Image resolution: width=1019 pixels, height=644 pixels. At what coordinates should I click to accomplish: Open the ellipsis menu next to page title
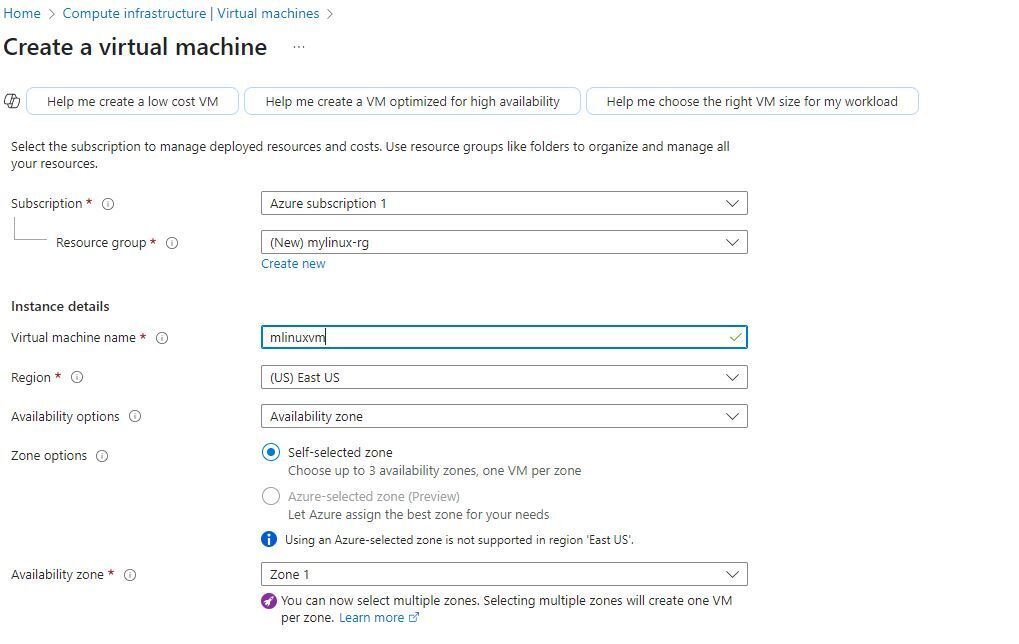(x=298, y=47)
